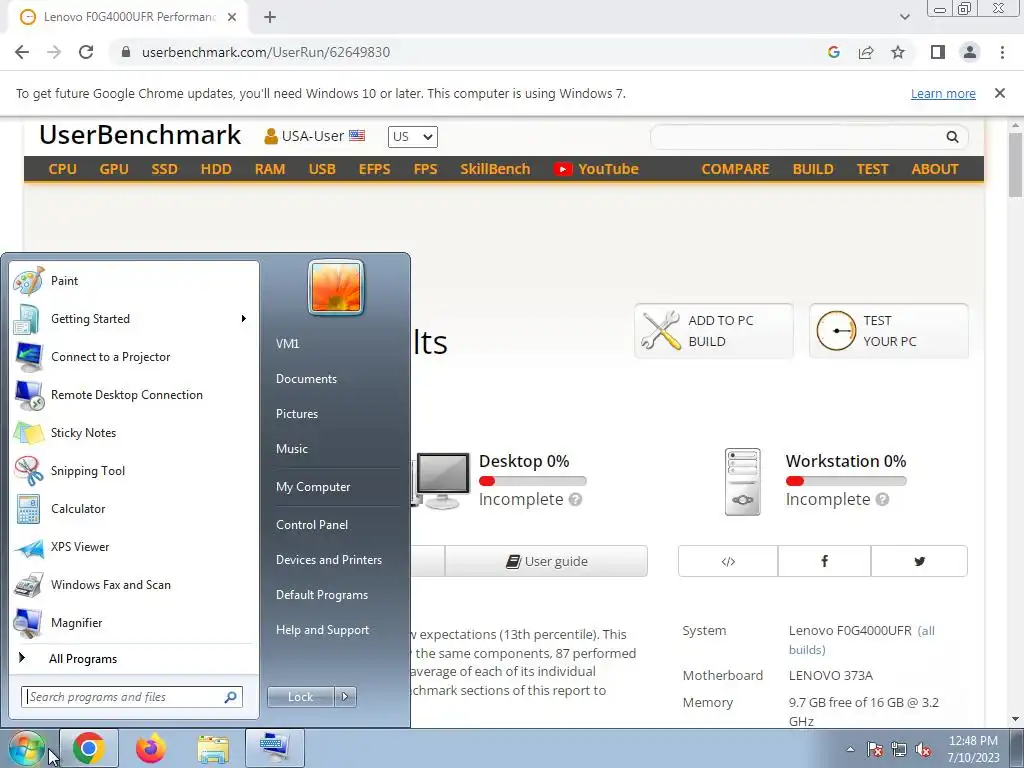Start the Snipping Tool
This screenshot has width=1024, height=768.
point(133,471)
